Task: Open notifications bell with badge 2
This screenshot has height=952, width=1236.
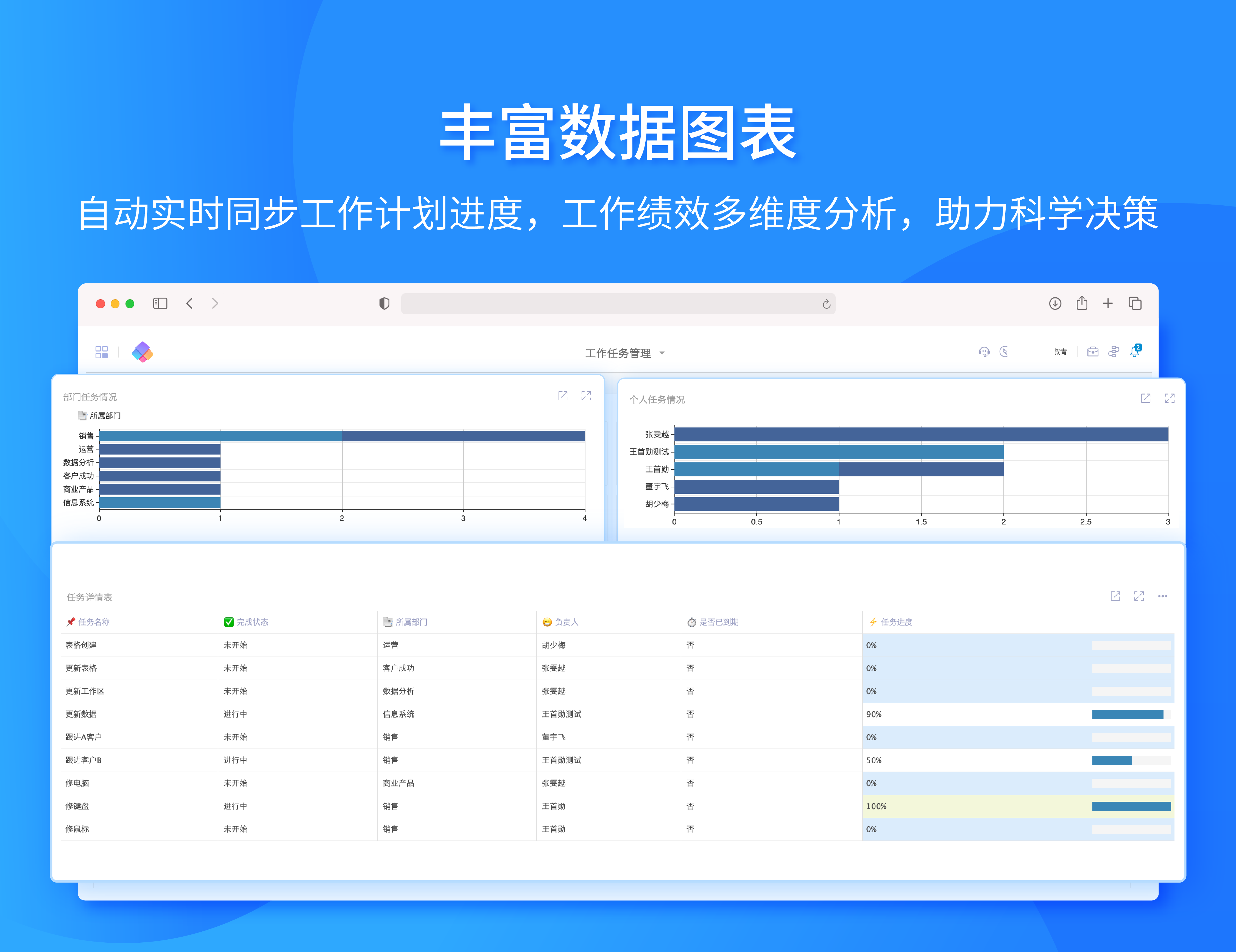Action: click(x=1135, y=351)
